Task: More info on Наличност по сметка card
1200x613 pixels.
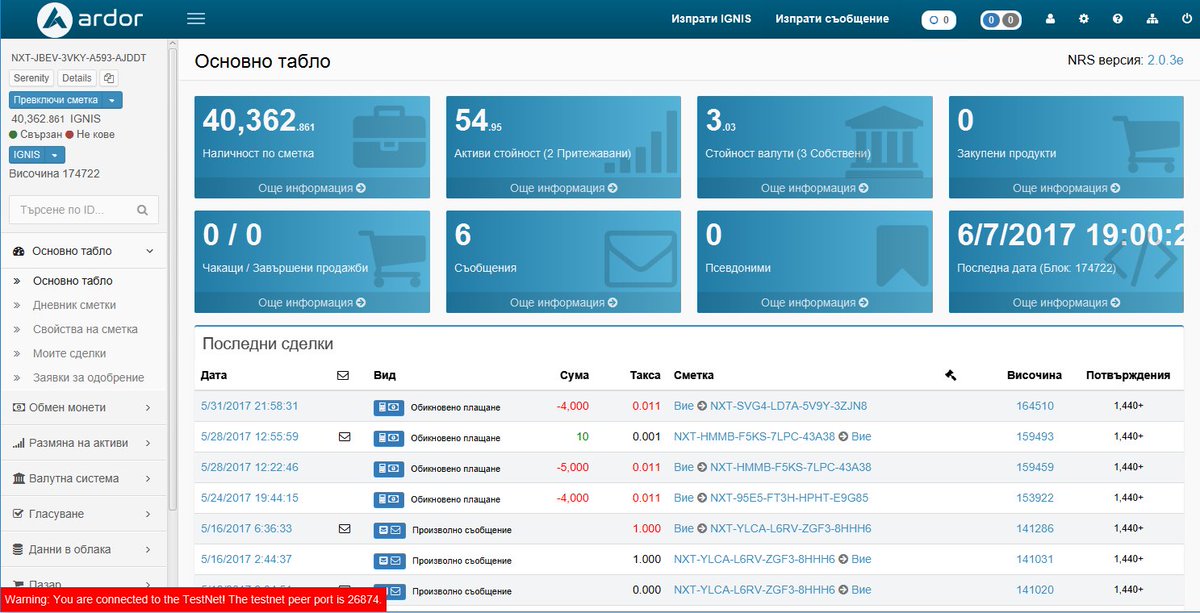Action: click(x=312, y=188)
